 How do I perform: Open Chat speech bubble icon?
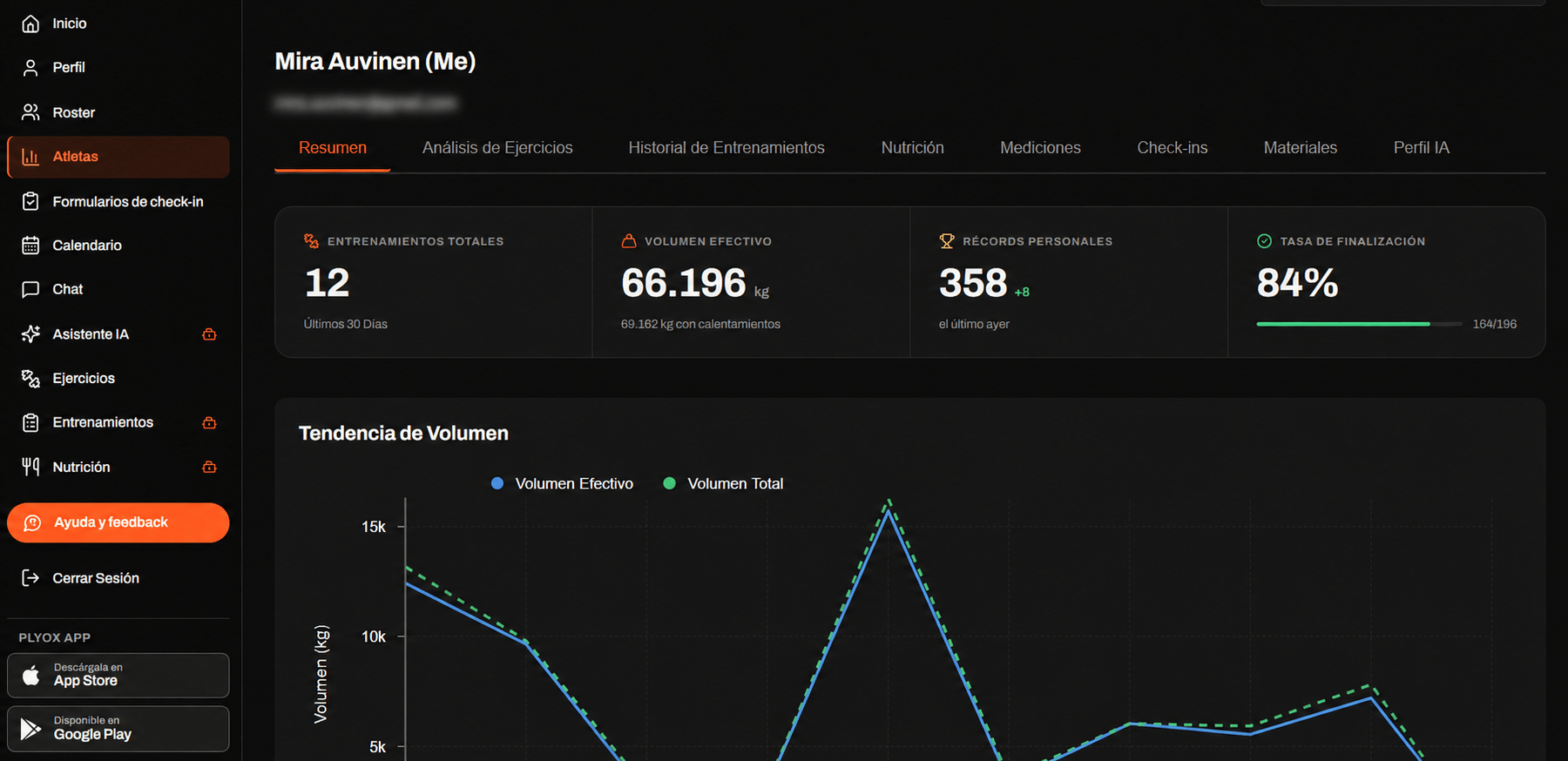click(30, 289)
